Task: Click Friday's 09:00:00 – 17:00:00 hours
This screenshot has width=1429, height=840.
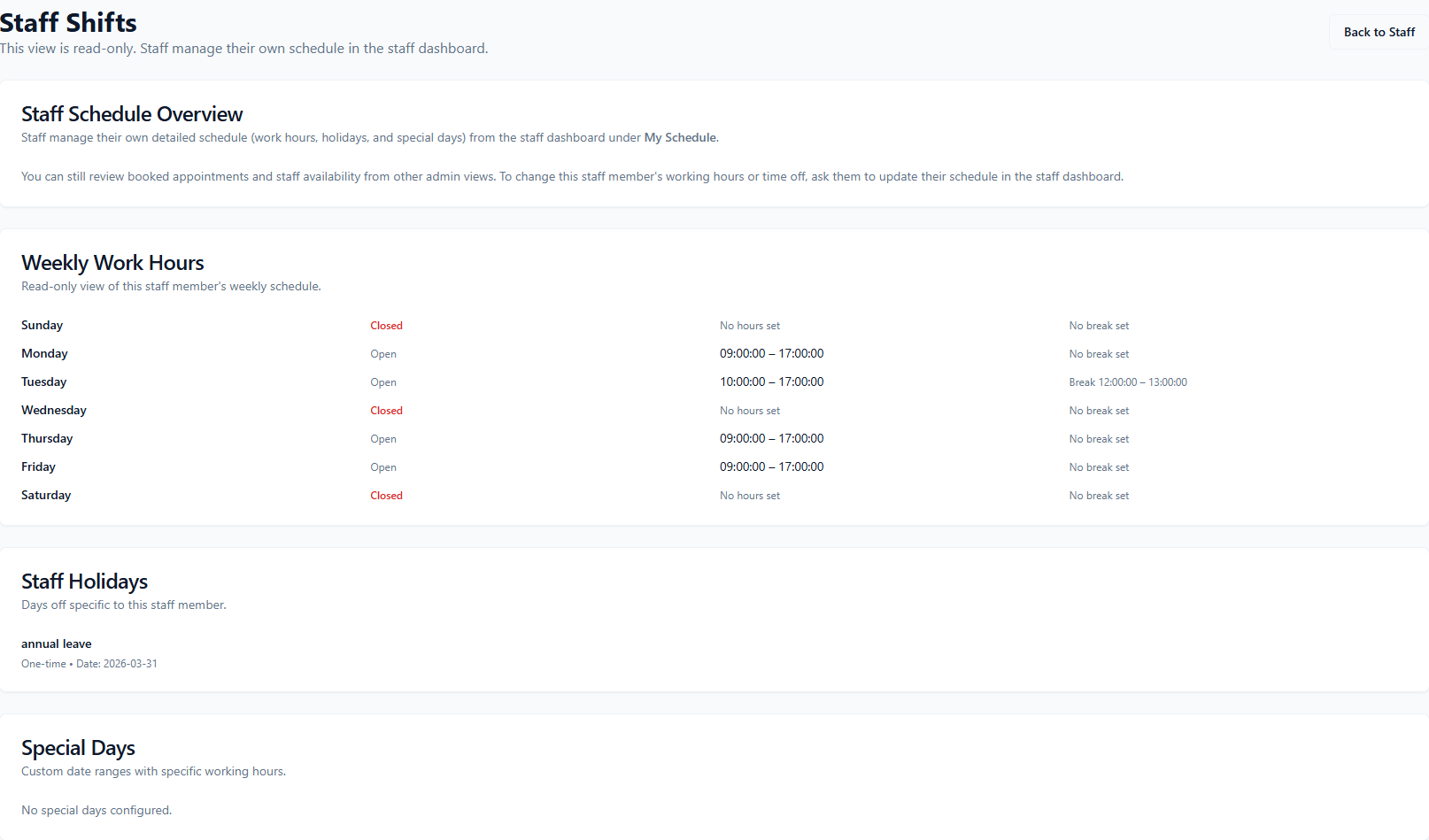Action: coord(771,467)
